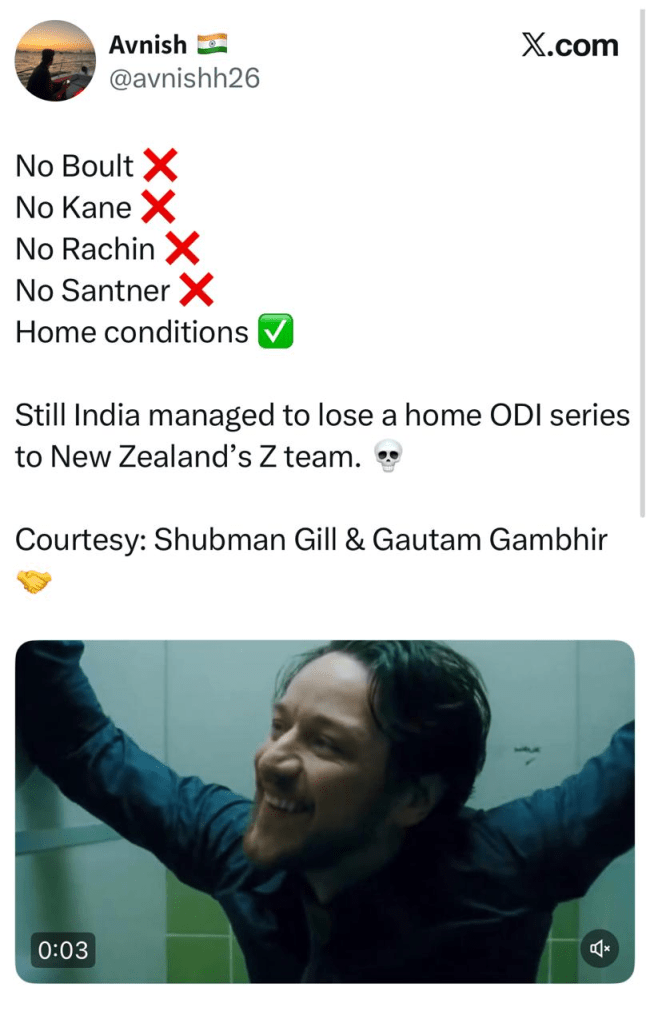Screen dimensions: 650x1023
Task: Click the red cross beside No Santner
Action: (196, 290)
